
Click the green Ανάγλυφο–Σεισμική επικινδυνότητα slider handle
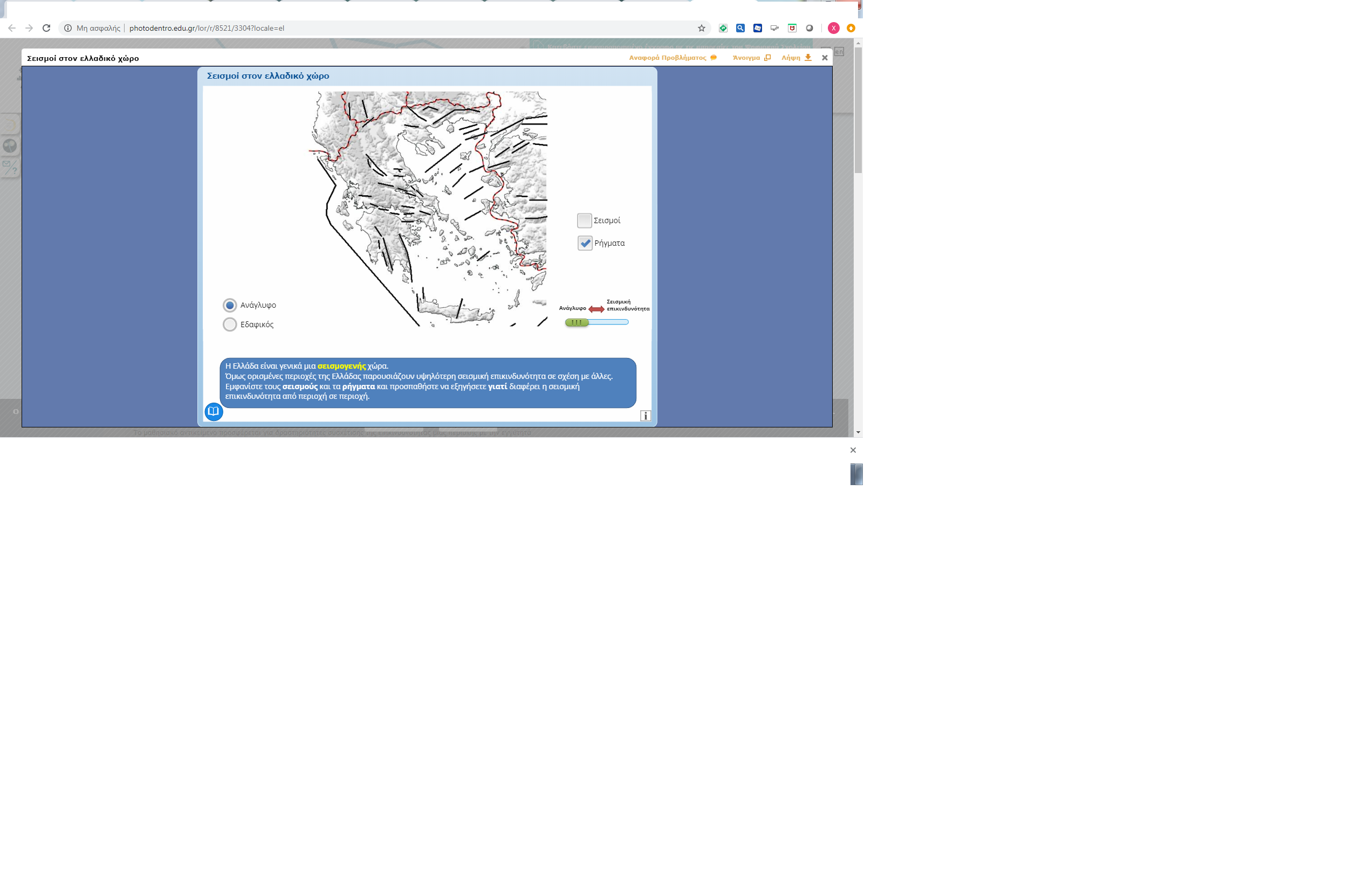coord(577,322)
